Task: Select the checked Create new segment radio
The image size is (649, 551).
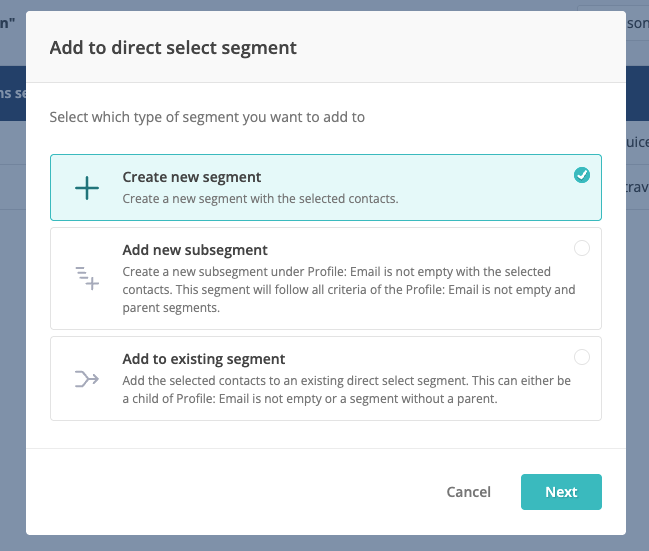Action: [x=582, y=175]
